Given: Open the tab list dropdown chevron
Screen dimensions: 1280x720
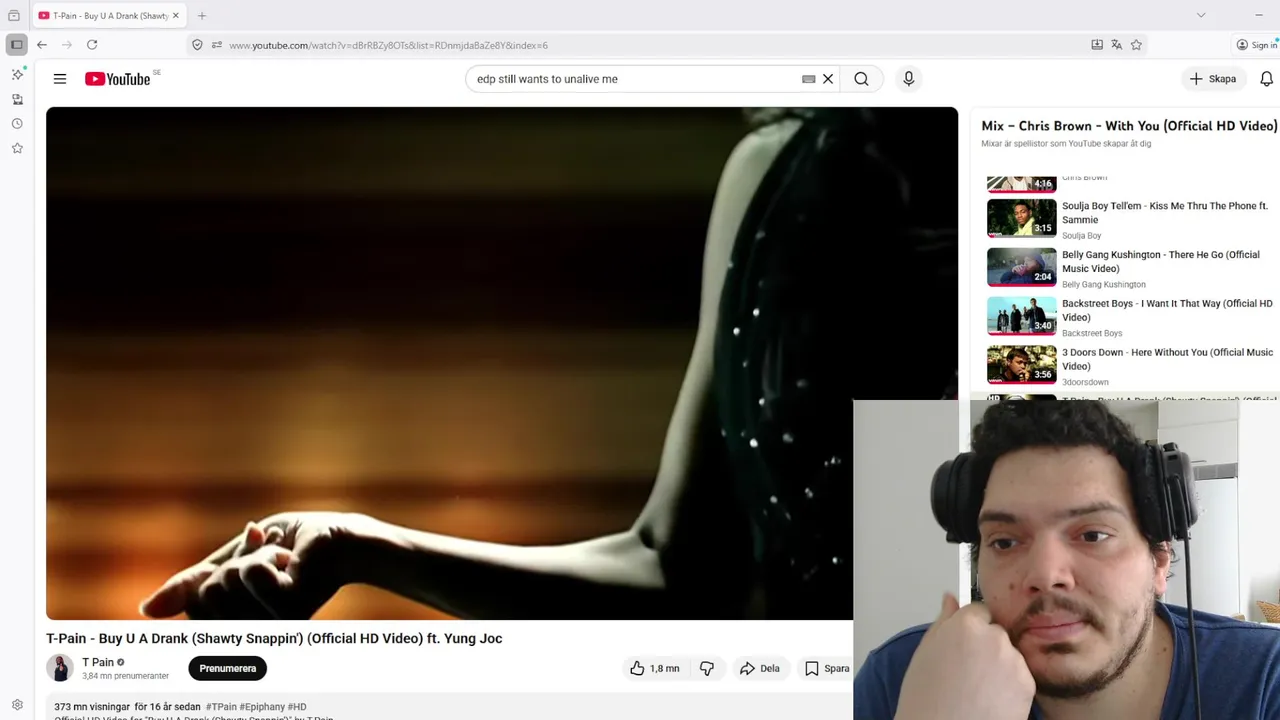Looking at the screenshot, I should (1201, 15).
